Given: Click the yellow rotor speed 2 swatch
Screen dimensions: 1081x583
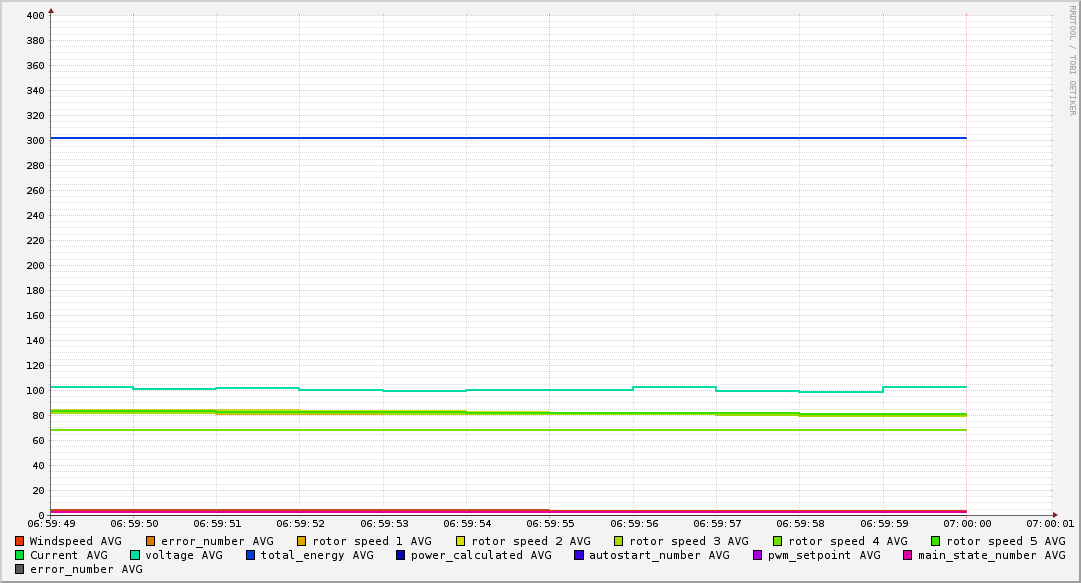Looking at the screenshot, I should 461,541.
